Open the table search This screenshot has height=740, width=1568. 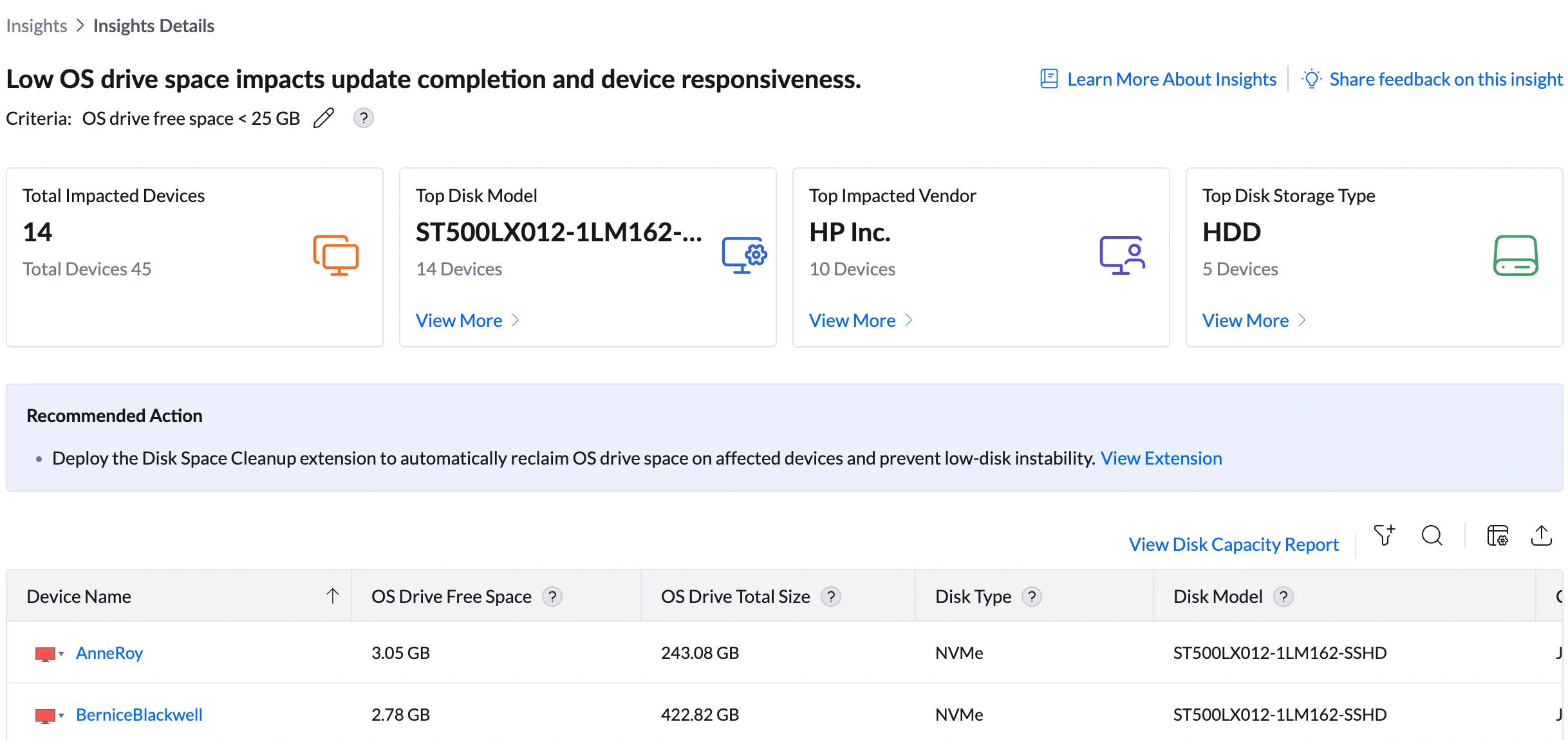pos(1432,535)
